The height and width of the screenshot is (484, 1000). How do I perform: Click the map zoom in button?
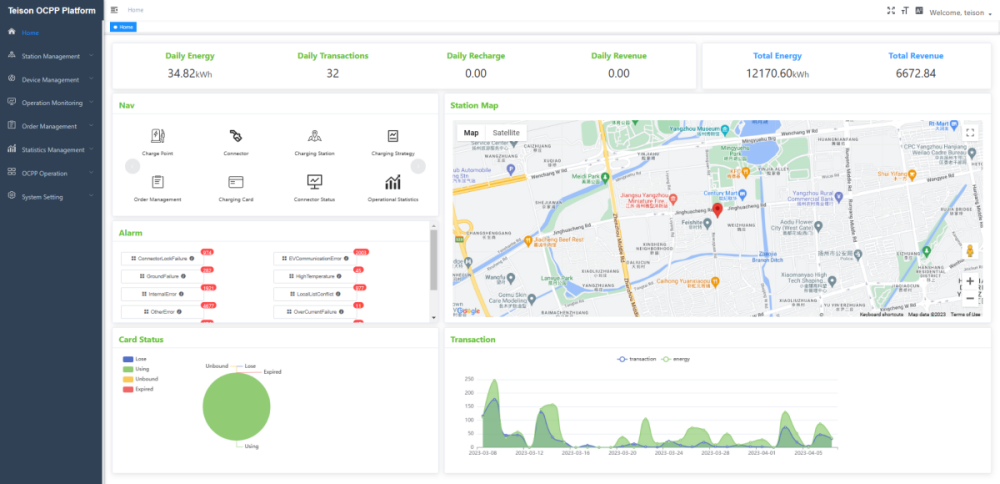969,281
